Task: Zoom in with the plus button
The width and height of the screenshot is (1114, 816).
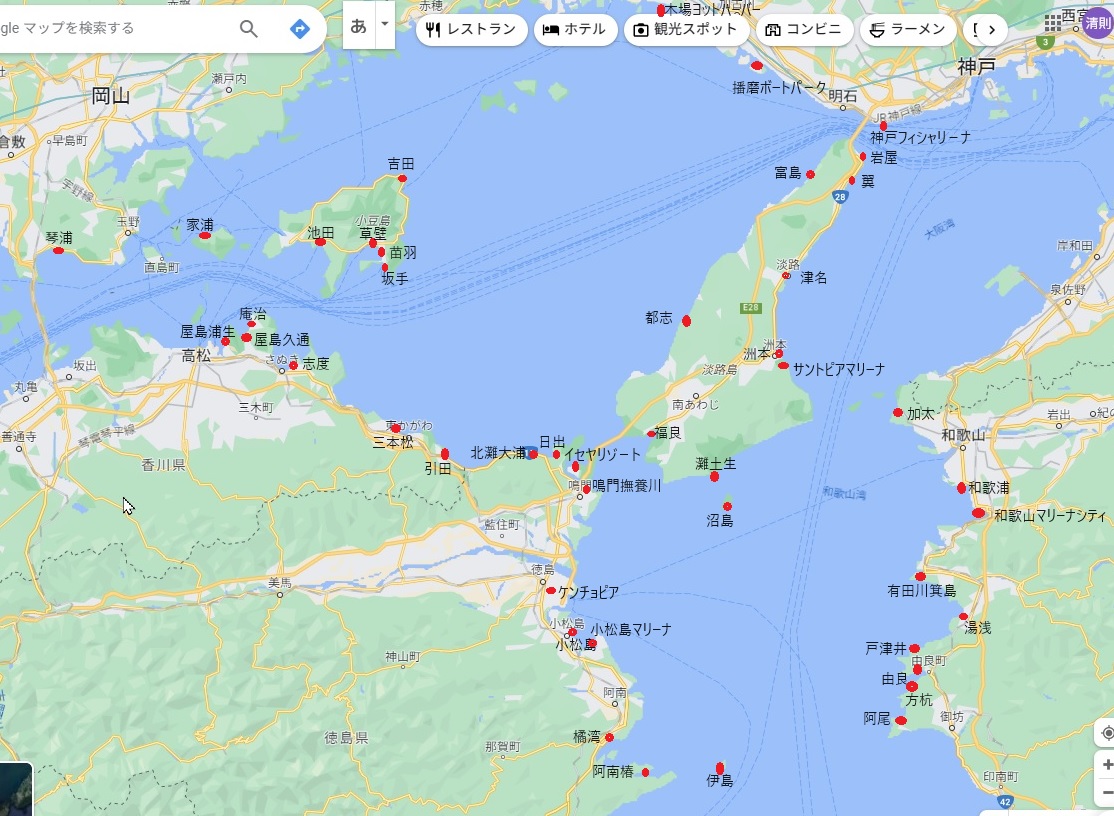Action: point(1106,765)
